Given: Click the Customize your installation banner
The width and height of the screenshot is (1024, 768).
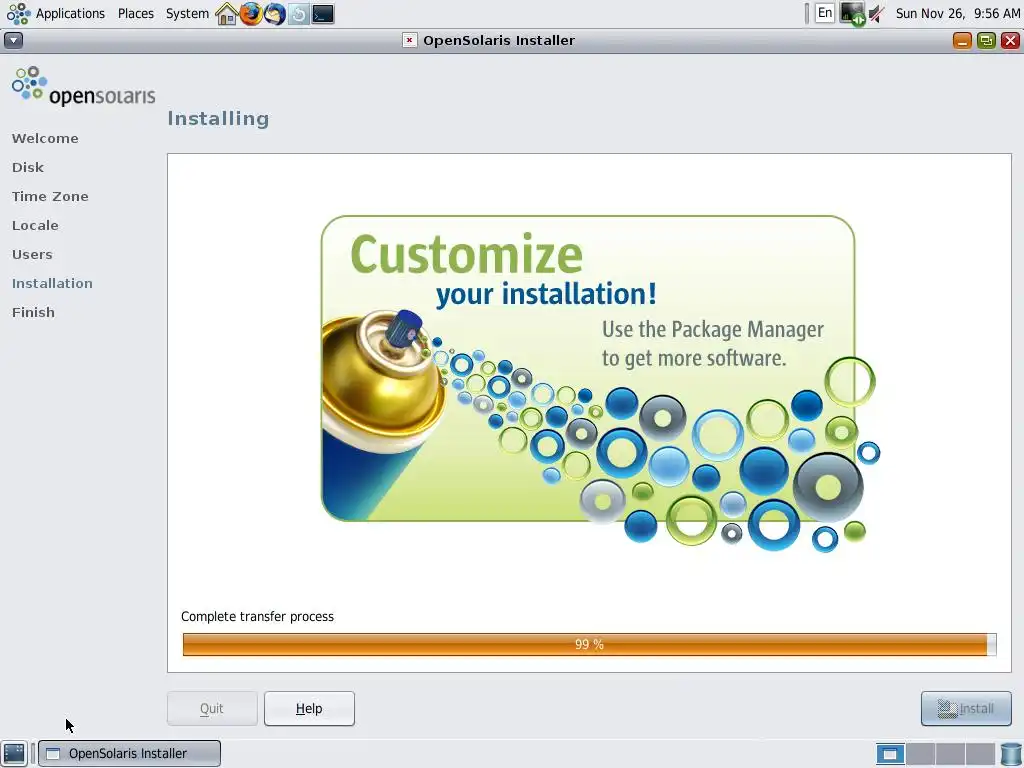Looking at the screenshot, I should tap(600, 384).
